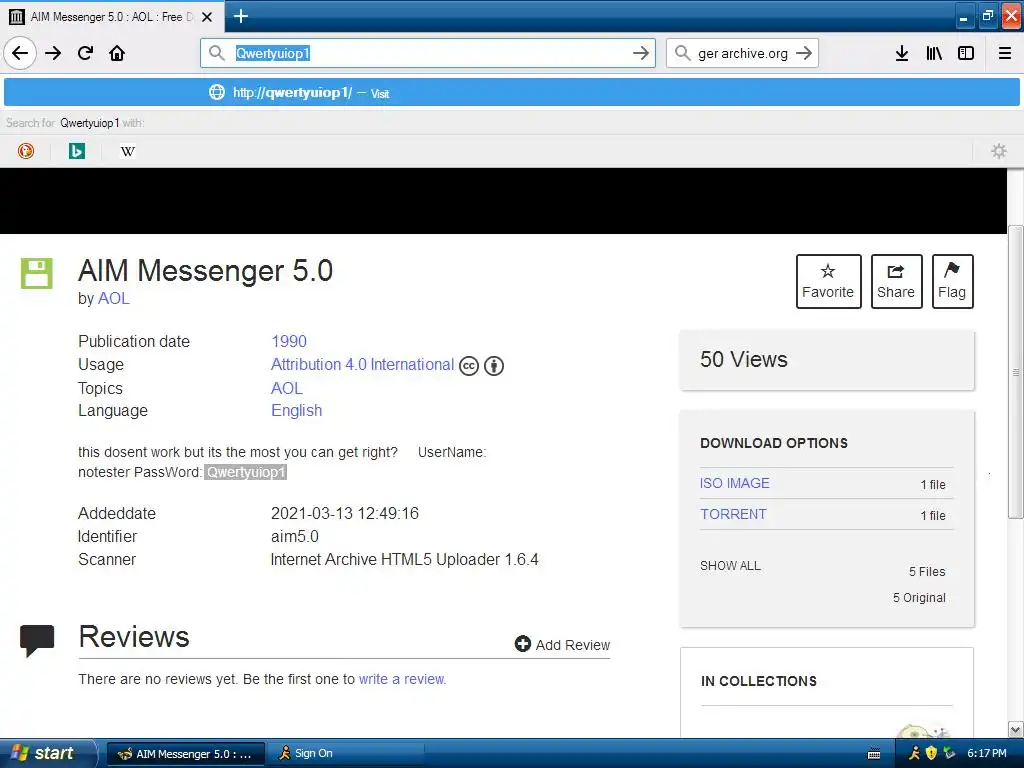Viewport: 1024px width, 768px height.
Task: Switch to the AIM Messenger 5.0 tab
Action: point(112,16)
